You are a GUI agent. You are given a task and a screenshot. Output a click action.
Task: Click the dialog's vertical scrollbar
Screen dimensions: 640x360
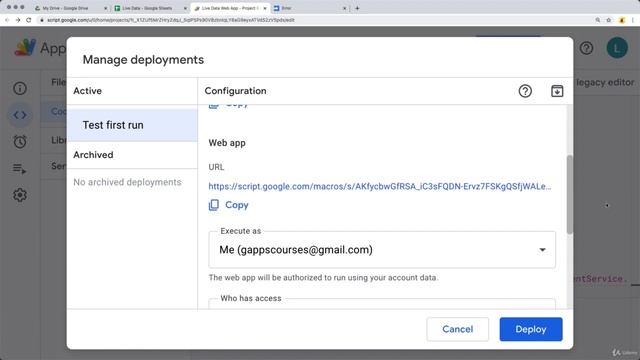coord(569,195)
